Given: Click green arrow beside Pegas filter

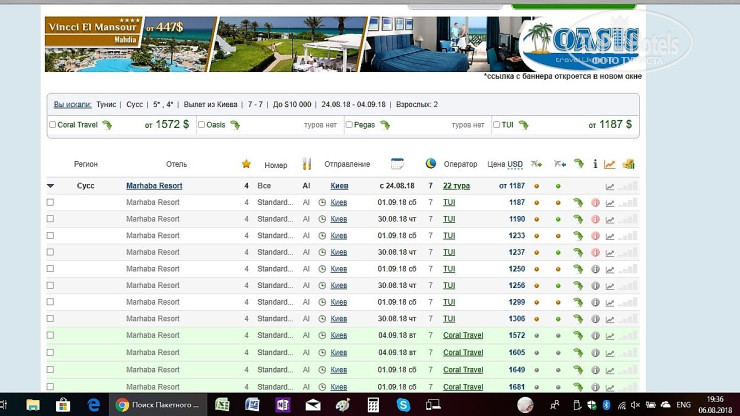Looking at the screenshot, I should [x=385, y=125].
